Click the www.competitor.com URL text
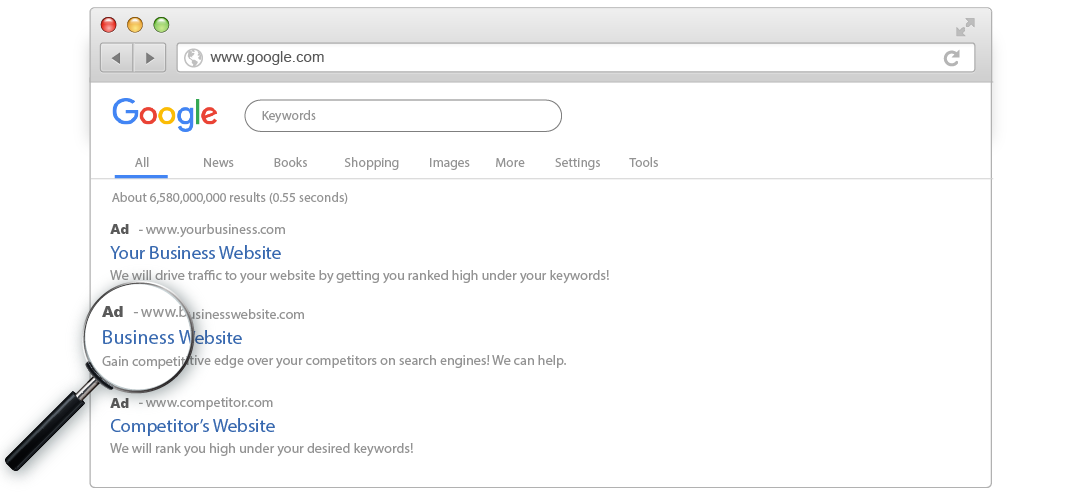 pos(209,403)
